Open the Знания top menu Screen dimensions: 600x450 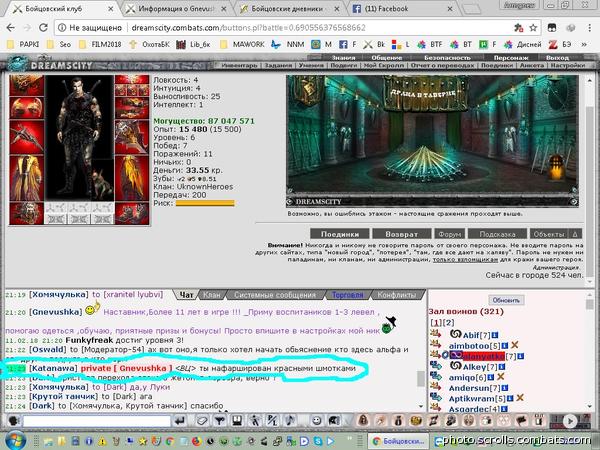point(343,57)
